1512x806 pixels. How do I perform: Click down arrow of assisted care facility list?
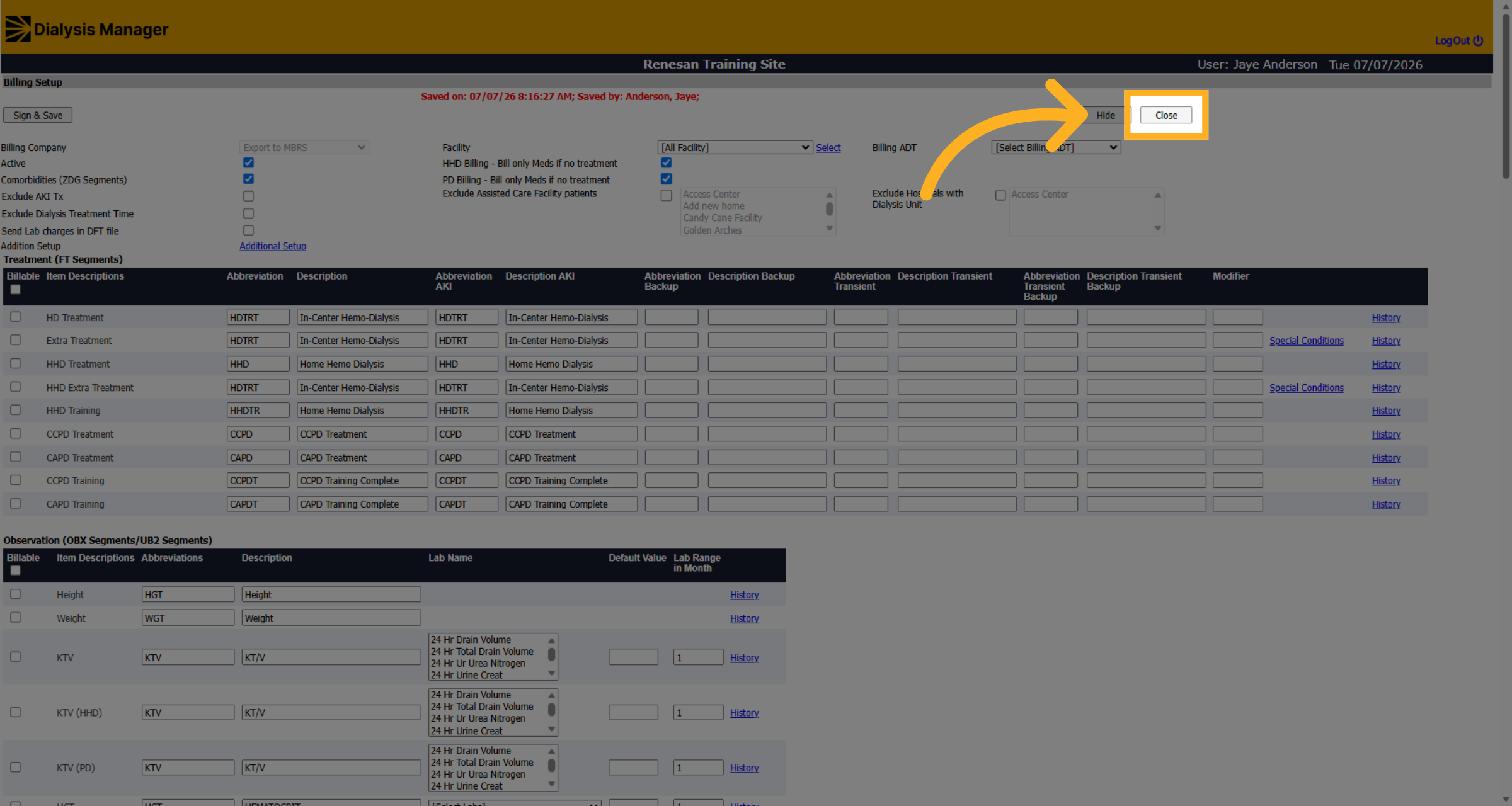pos(829,229)
